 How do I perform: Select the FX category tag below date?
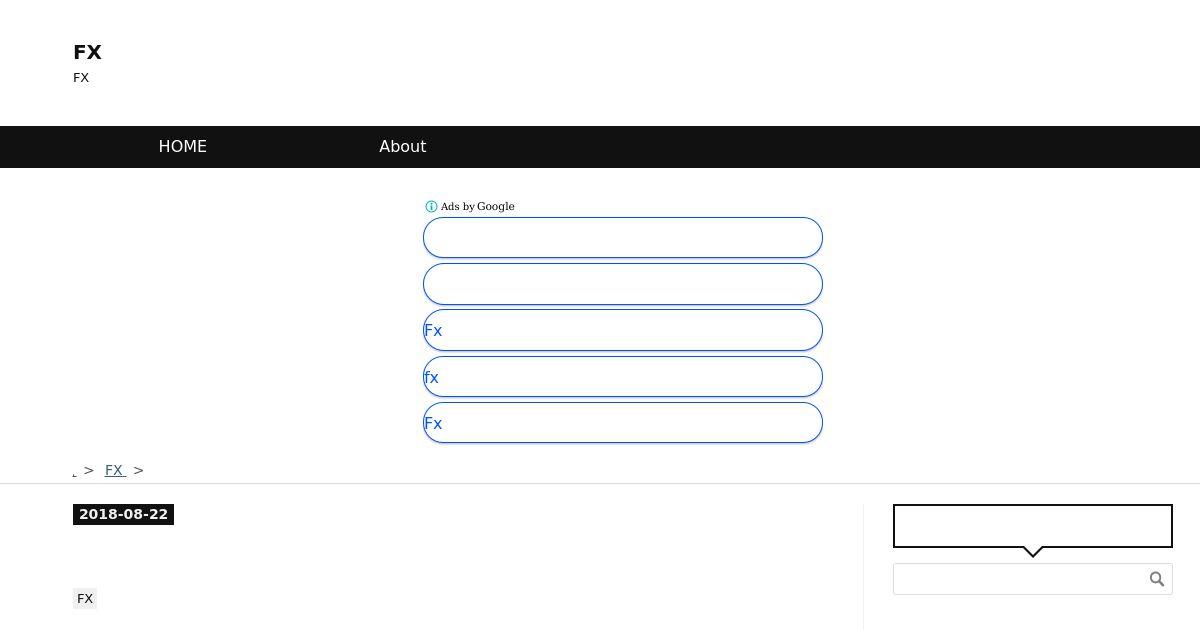tap(85, 599)
